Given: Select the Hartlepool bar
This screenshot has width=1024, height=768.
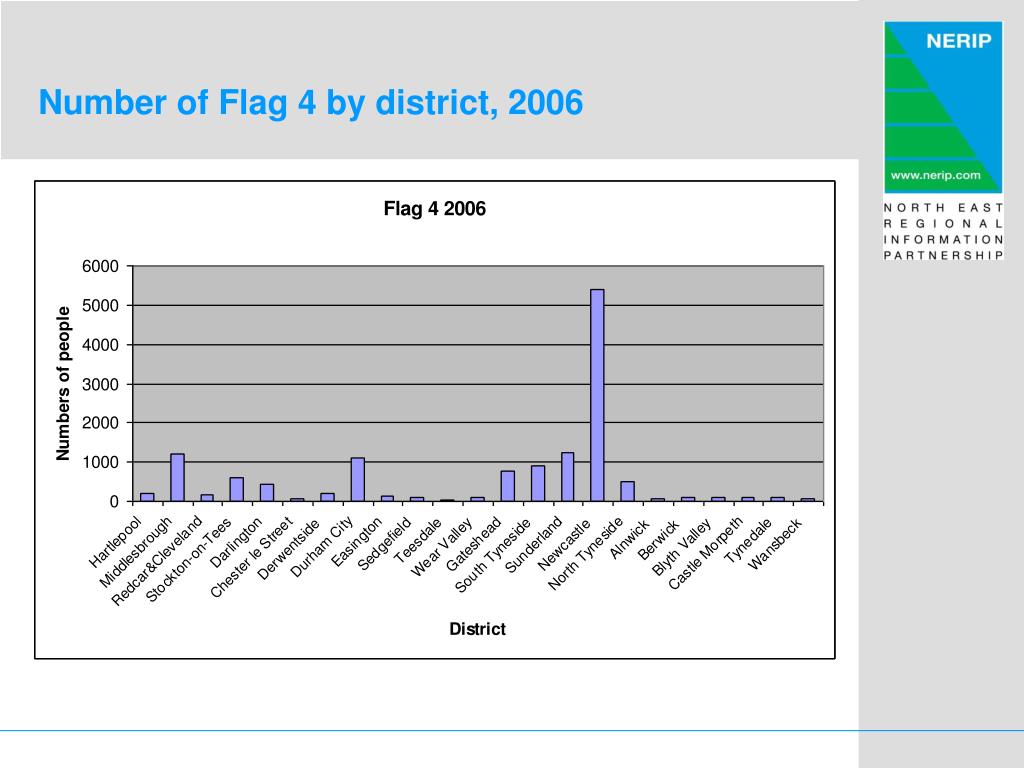Looking at the screenshot, I should click(x=147, y=497).
